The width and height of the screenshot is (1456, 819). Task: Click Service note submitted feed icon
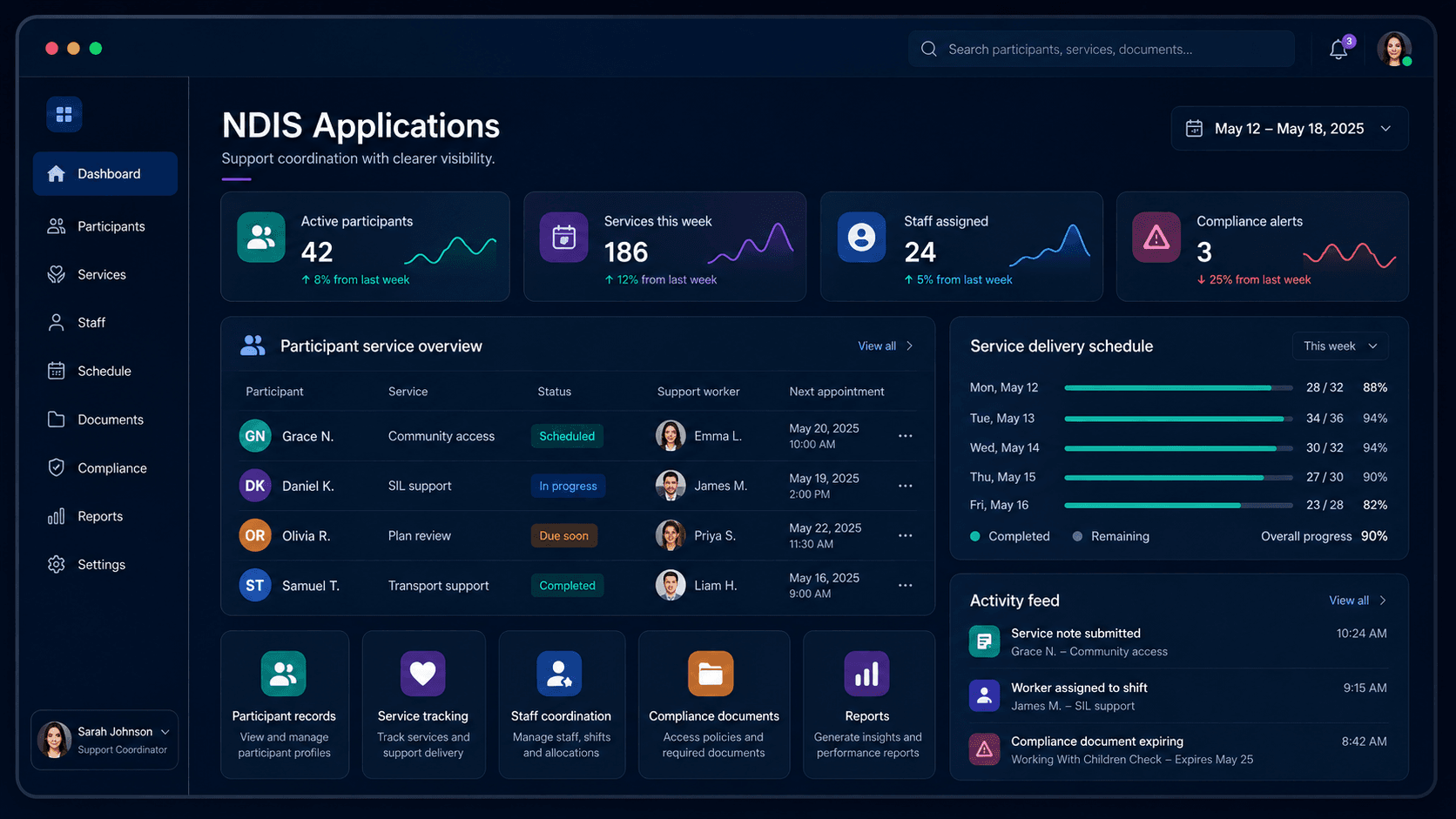click(984, 641)
